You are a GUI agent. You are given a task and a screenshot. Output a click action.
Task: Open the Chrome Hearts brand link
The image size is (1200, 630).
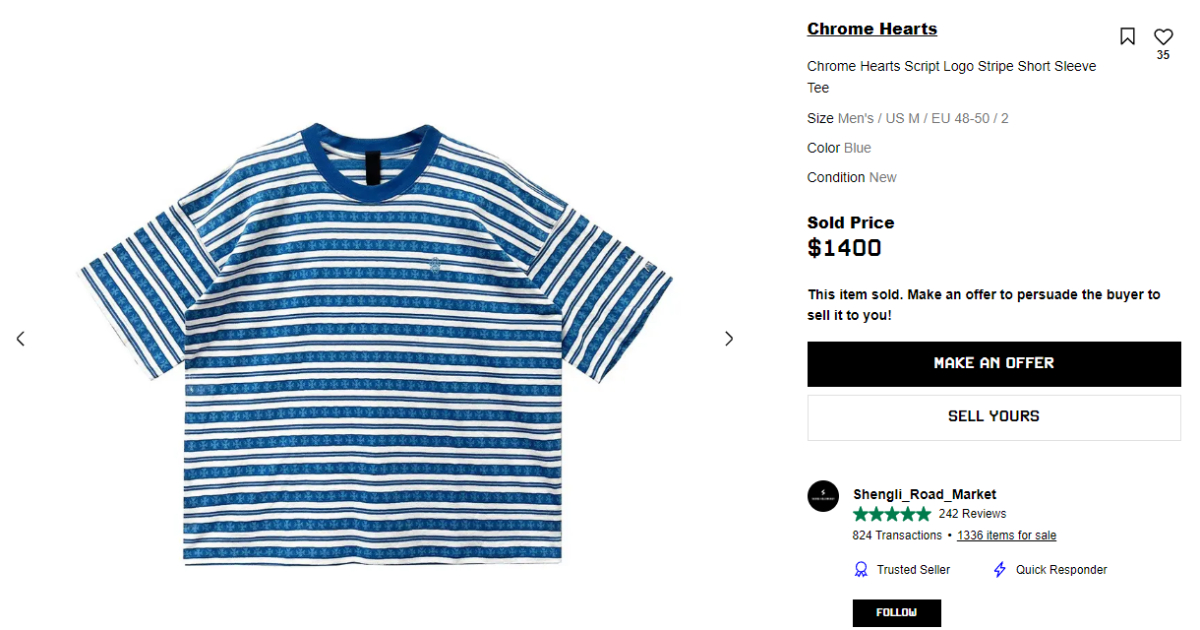coord(872,29)
